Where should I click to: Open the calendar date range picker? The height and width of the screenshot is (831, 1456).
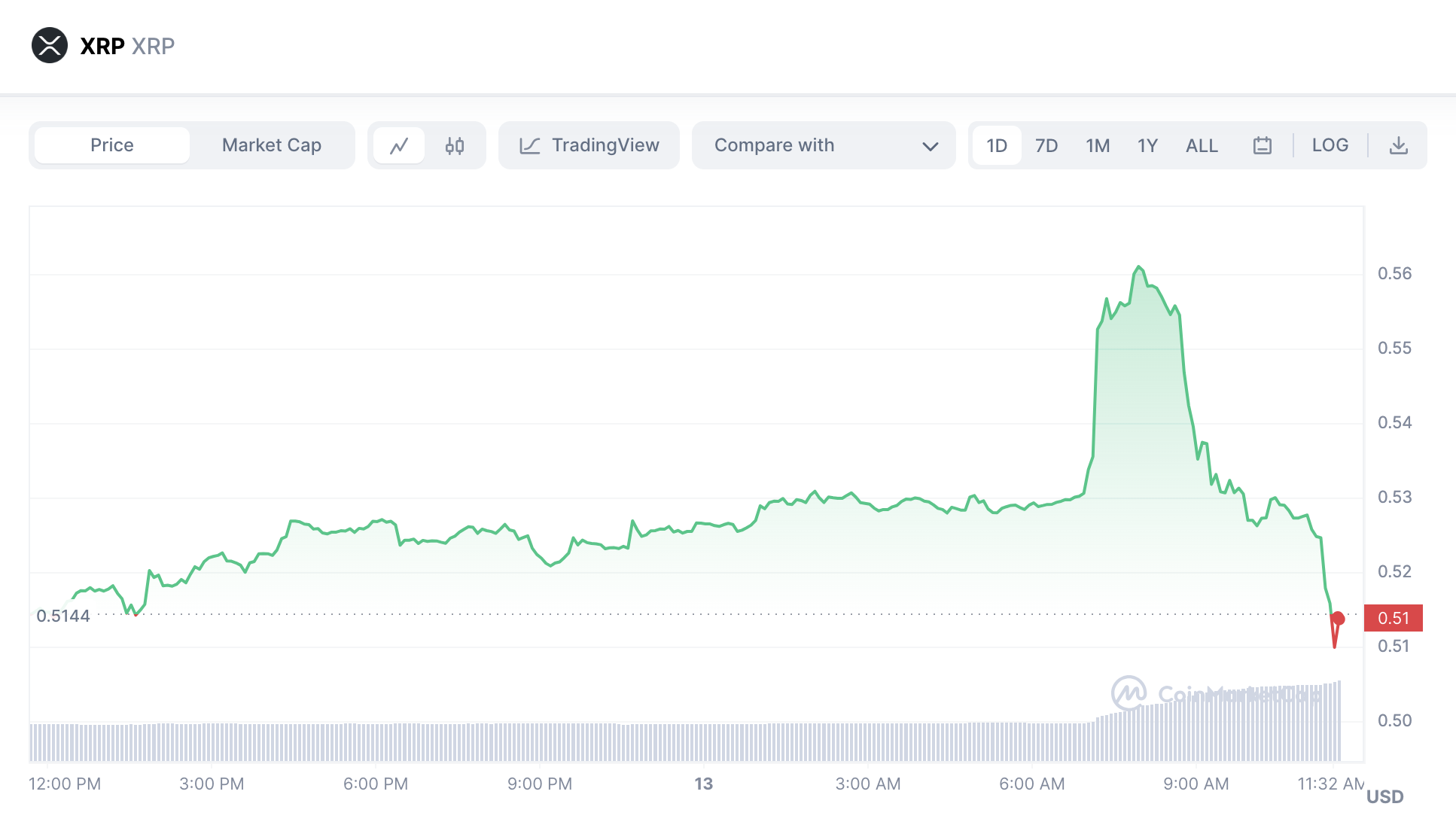tap(1263, 145)
